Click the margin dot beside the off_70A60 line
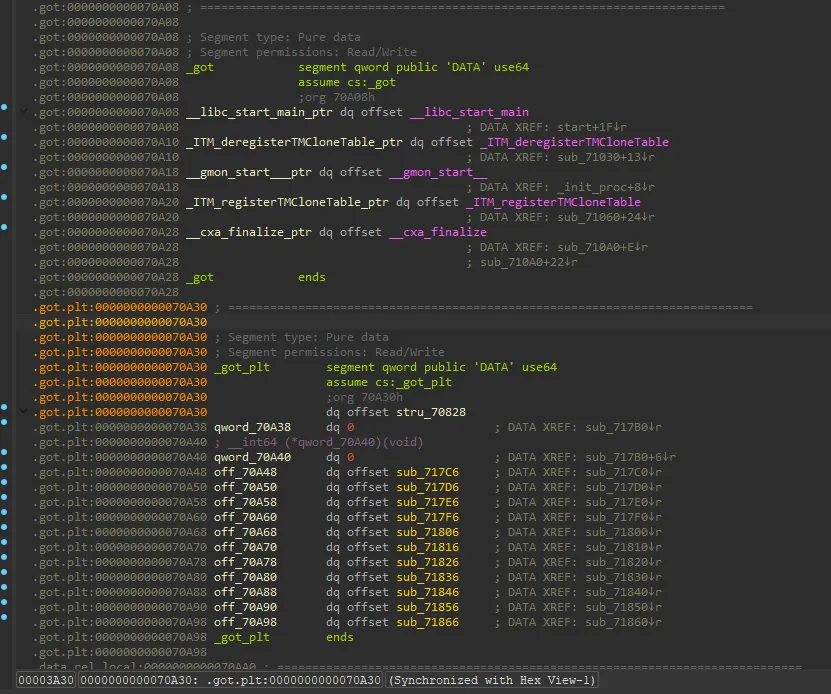This screenshot has width=831, height=694. (x=4, y=512)
